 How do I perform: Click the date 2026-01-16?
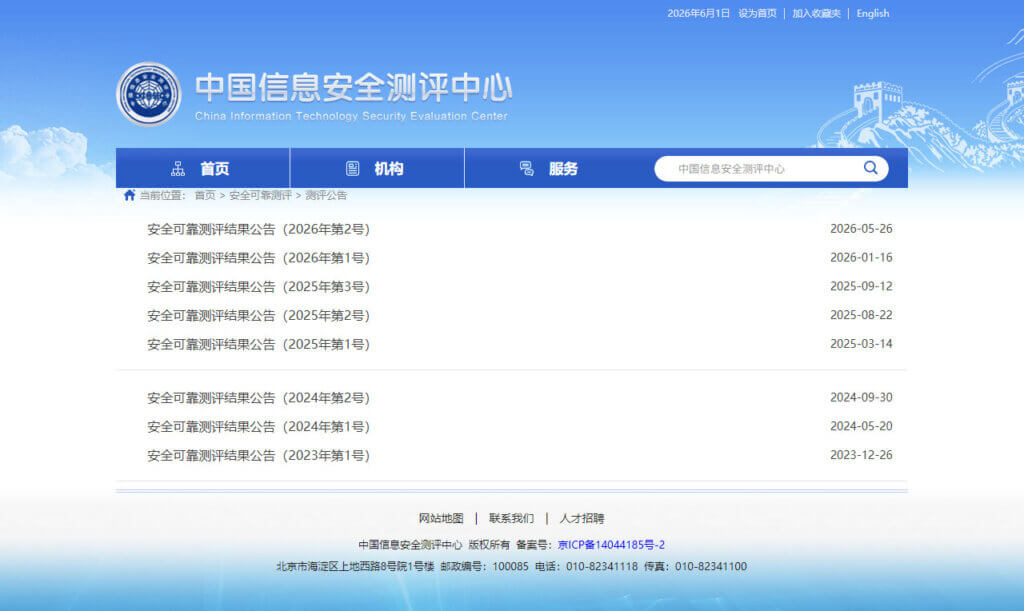[x=861, y=257]
